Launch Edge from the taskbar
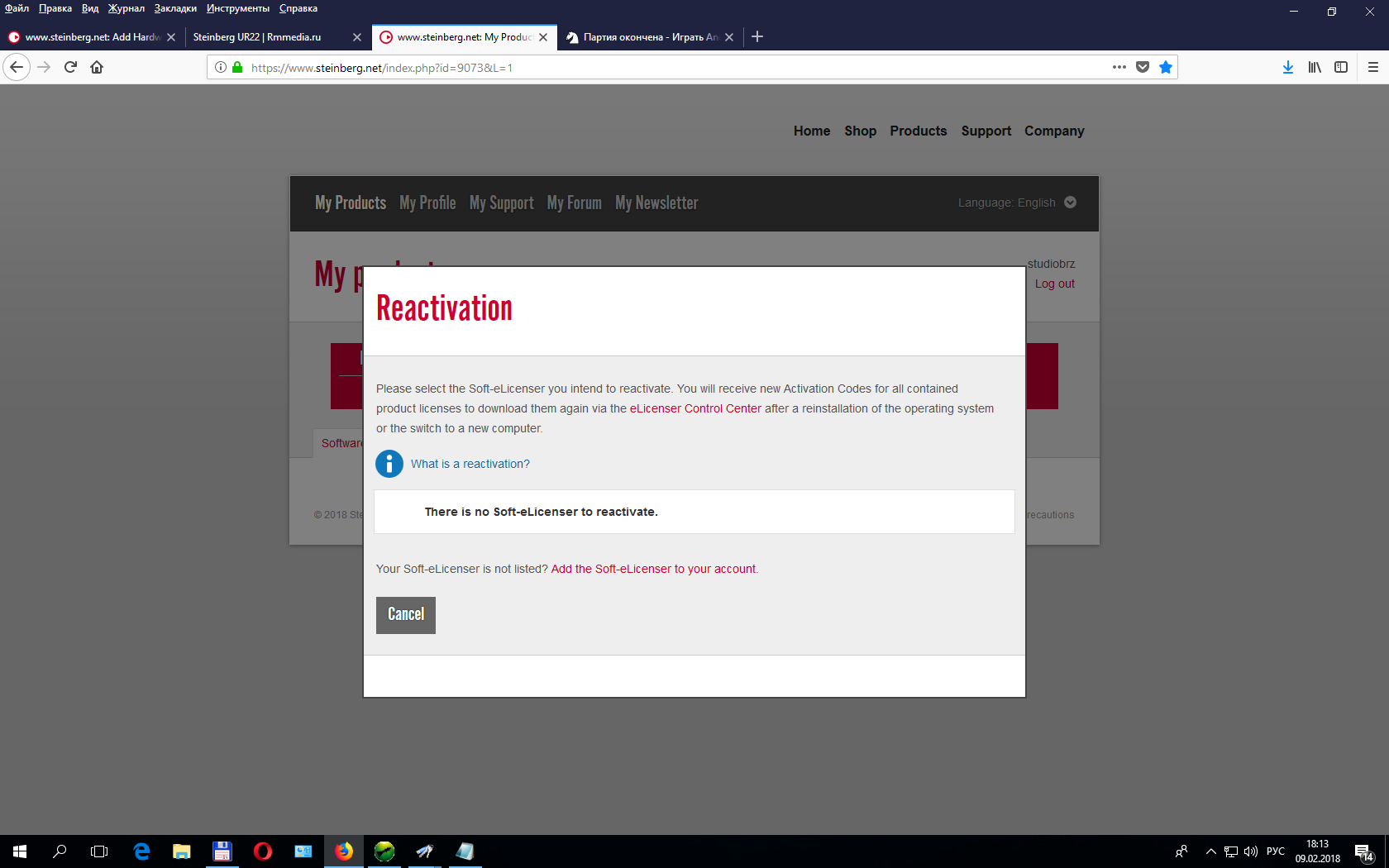 pos(141,851)
